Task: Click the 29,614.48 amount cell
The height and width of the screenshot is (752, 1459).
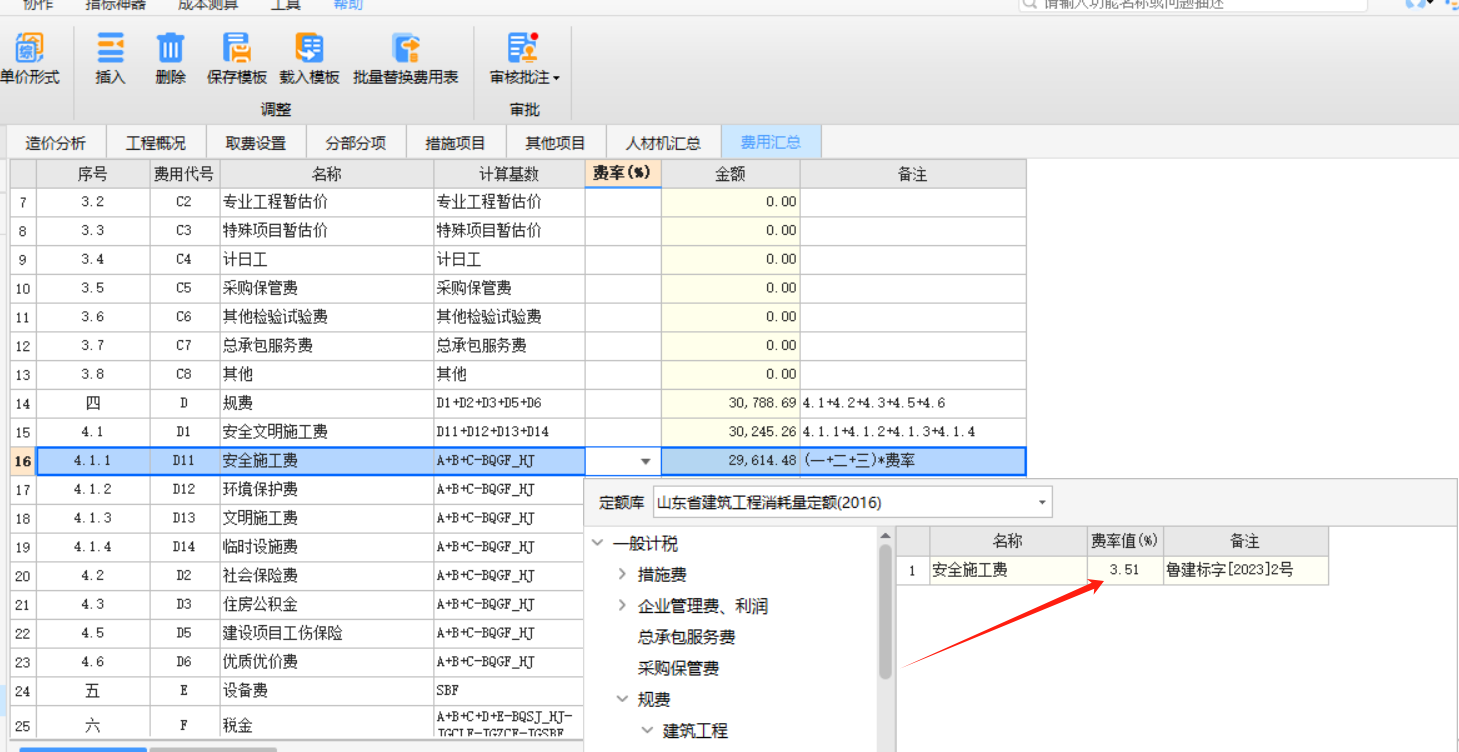Action: point(731,461)
